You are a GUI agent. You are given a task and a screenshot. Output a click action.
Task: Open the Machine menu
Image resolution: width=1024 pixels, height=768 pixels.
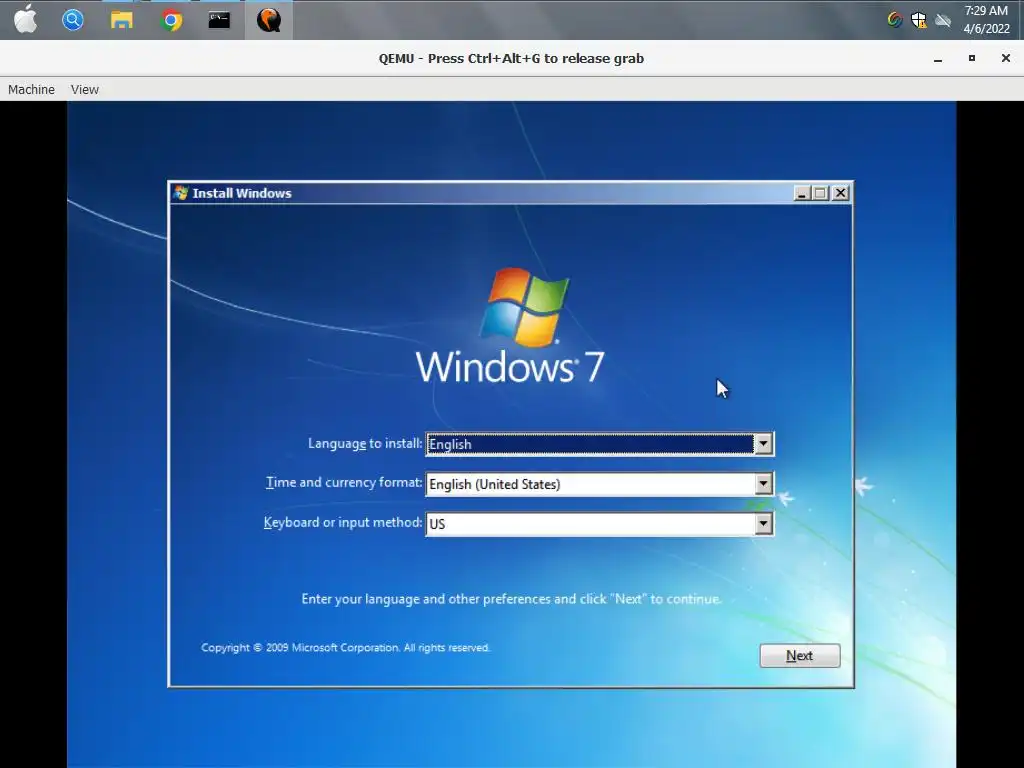[31, 89]
